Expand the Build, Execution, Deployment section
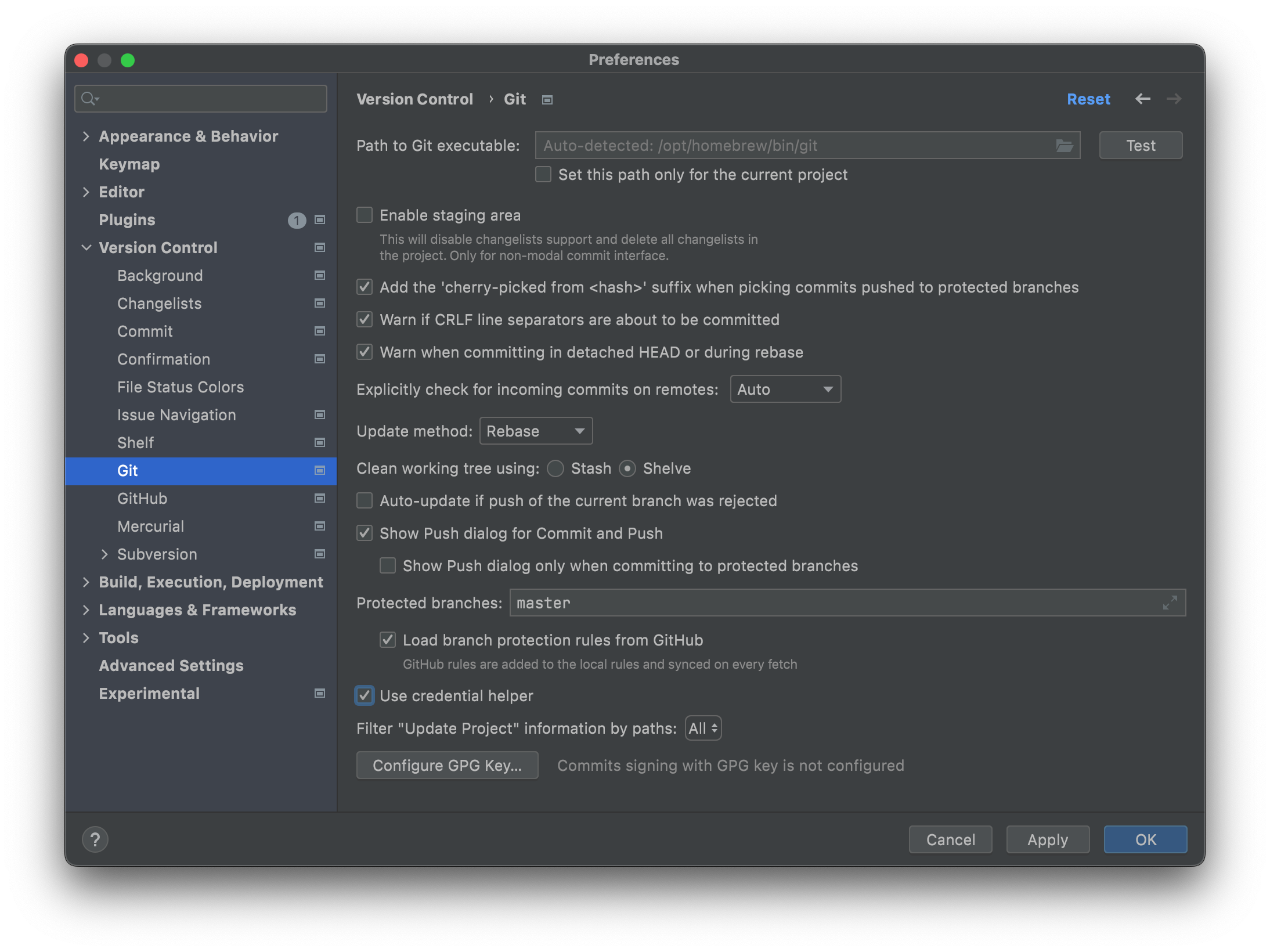This screenshot has height=952, width=1270. [x=86, y=582]
